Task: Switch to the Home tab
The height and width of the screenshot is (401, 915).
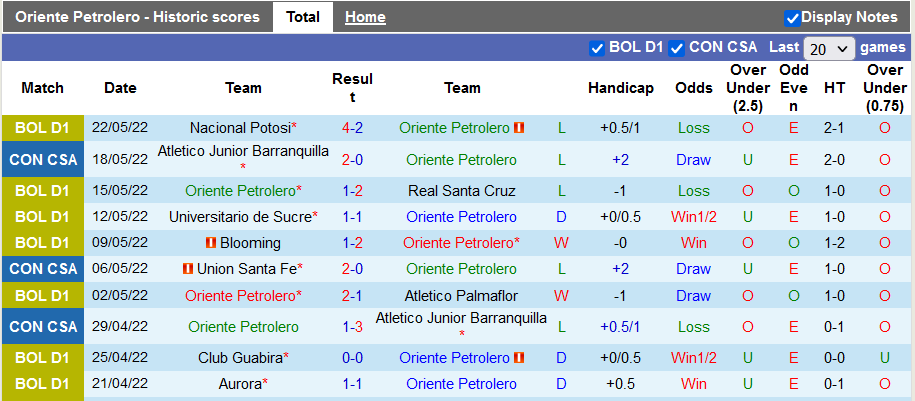Action: 365,17
